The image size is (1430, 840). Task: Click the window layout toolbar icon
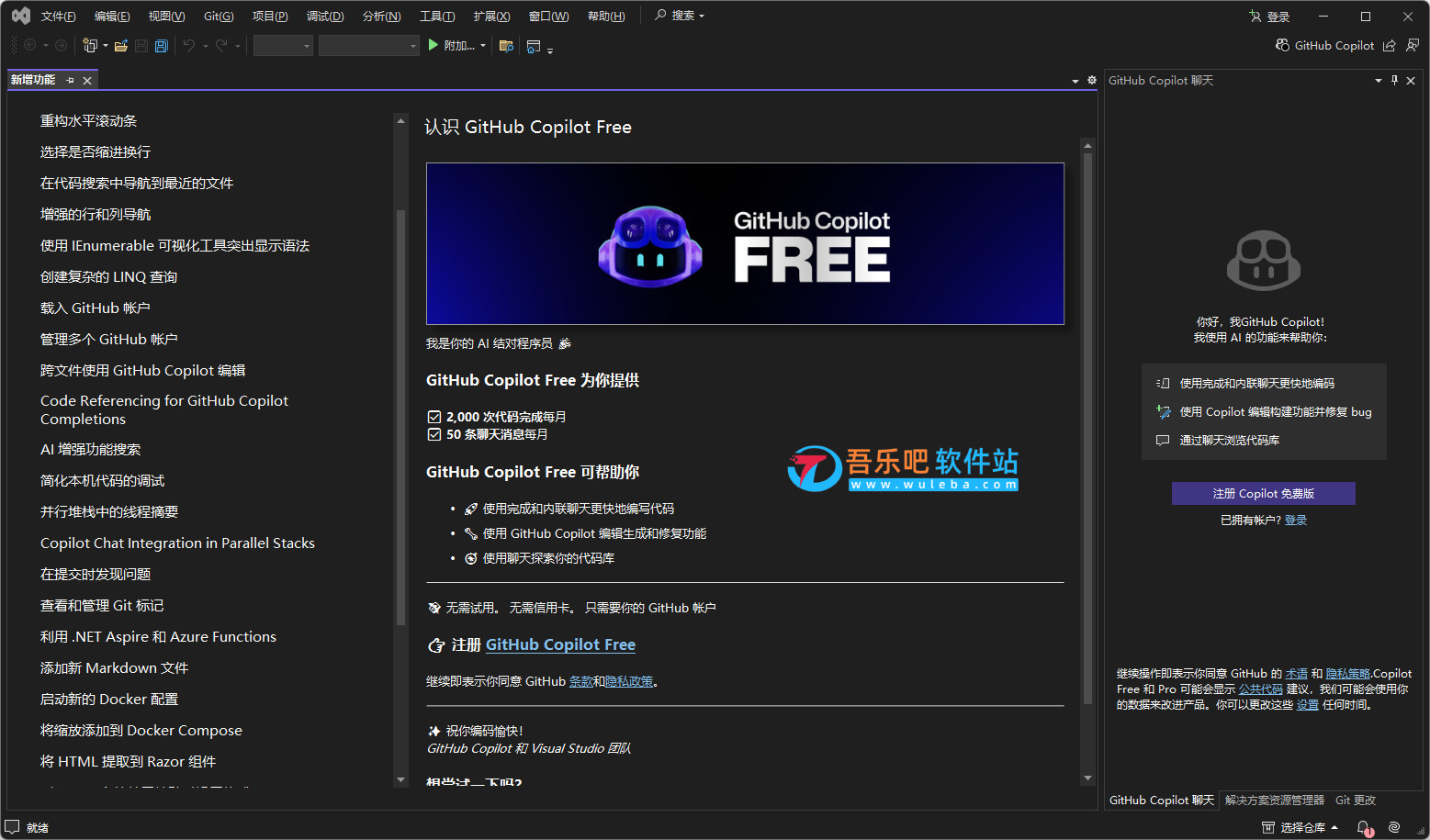[x=534, y=45]
